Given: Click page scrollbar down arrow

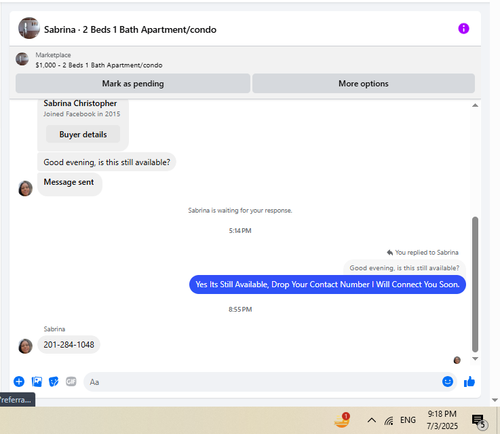Looking at the screenshot, I should click(495, 400).
